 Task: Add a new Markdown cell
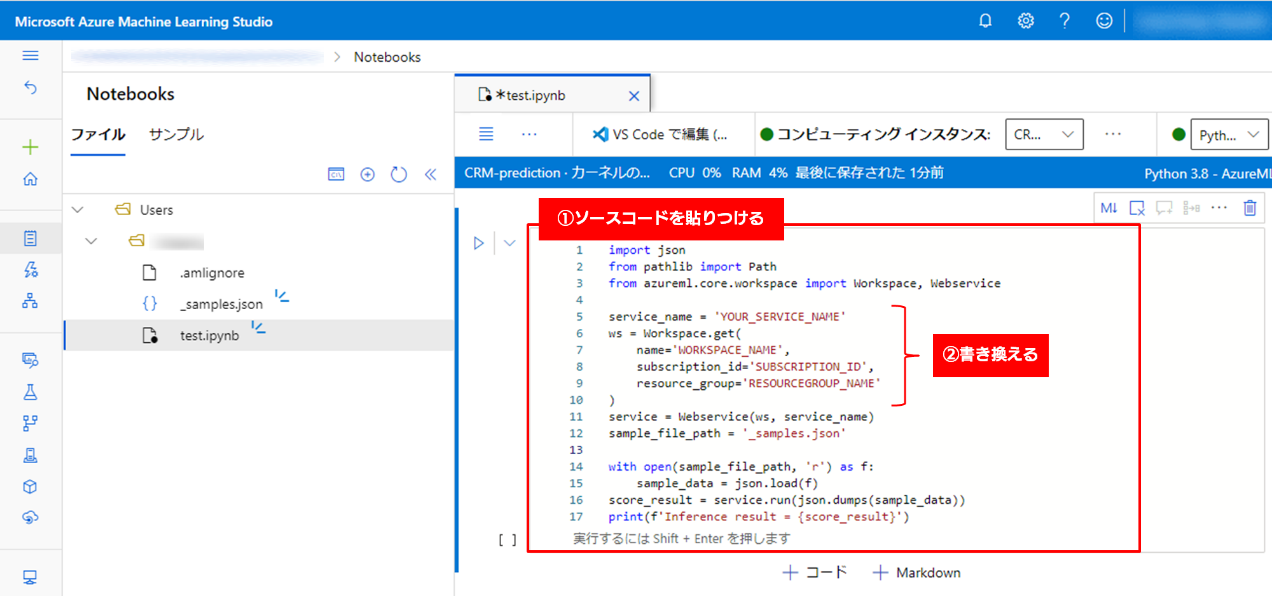click(x=916, y=573)
